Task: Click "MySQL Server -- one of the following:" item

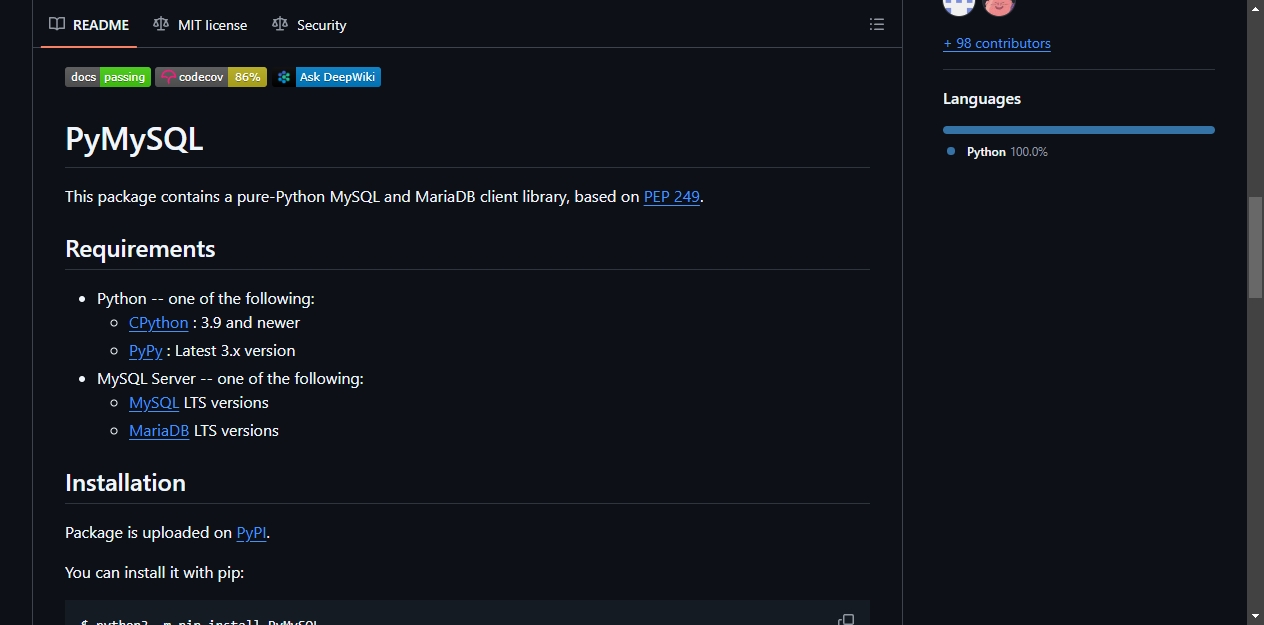Action: pos(230,379)
